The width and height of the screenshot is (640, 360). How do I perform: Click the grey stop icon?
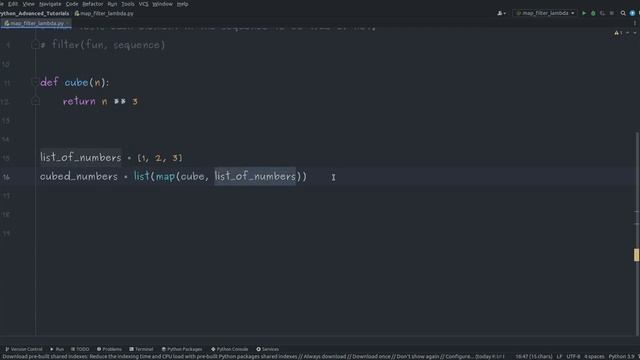[611, 13]
